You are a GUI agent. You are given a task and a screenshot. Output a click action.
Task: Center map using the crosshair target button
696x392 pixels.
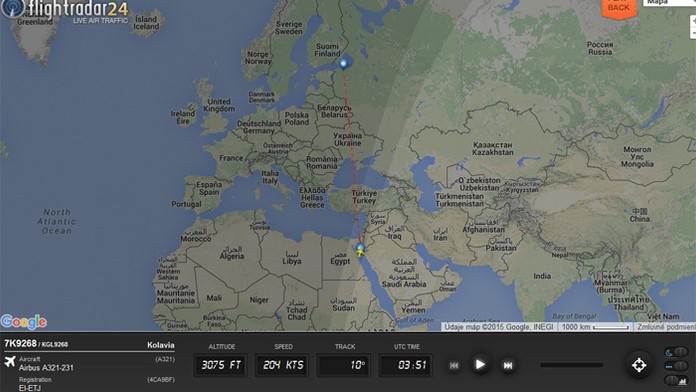(639, 365)
